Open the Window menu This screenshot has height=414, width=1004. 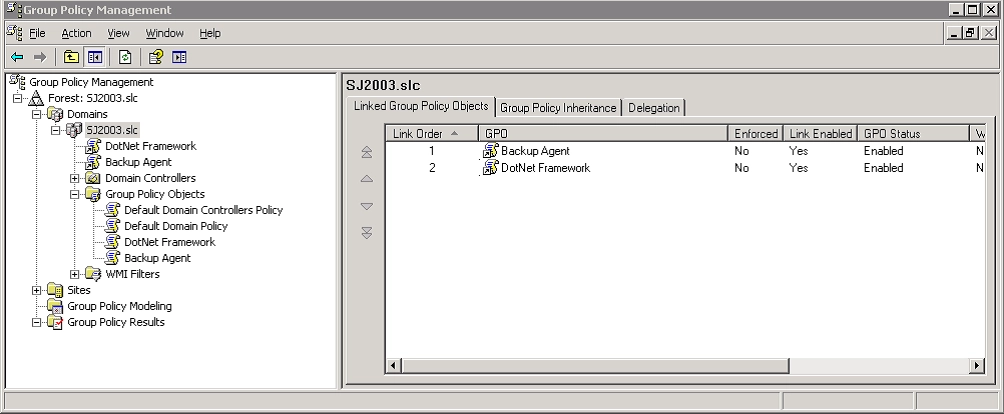coord(165,33)
